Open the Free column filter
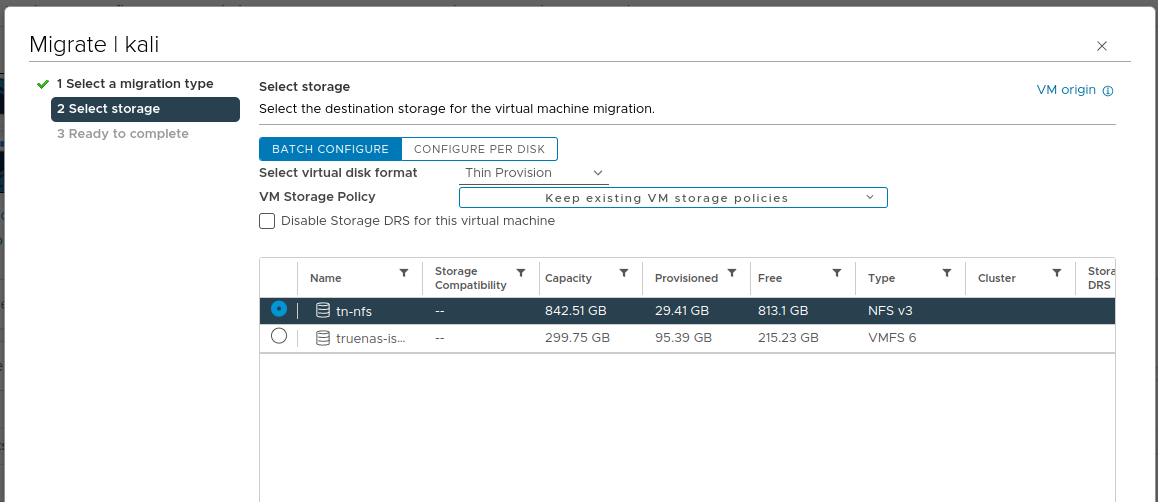 837,273
